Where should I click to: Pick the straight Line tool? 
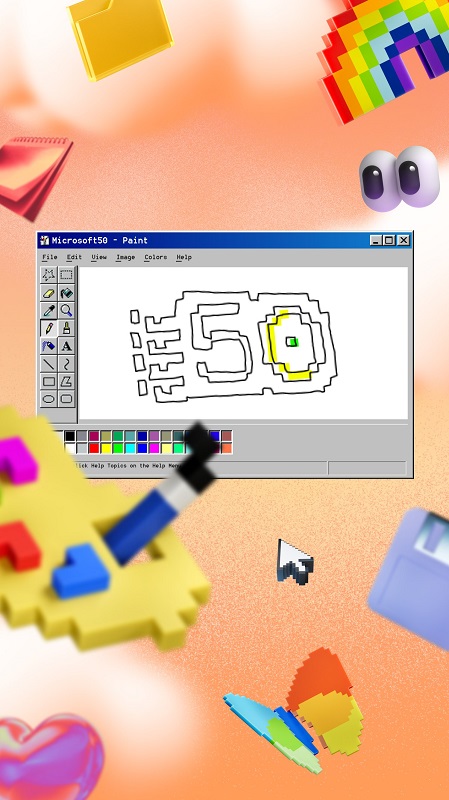[x=48, y=364]
